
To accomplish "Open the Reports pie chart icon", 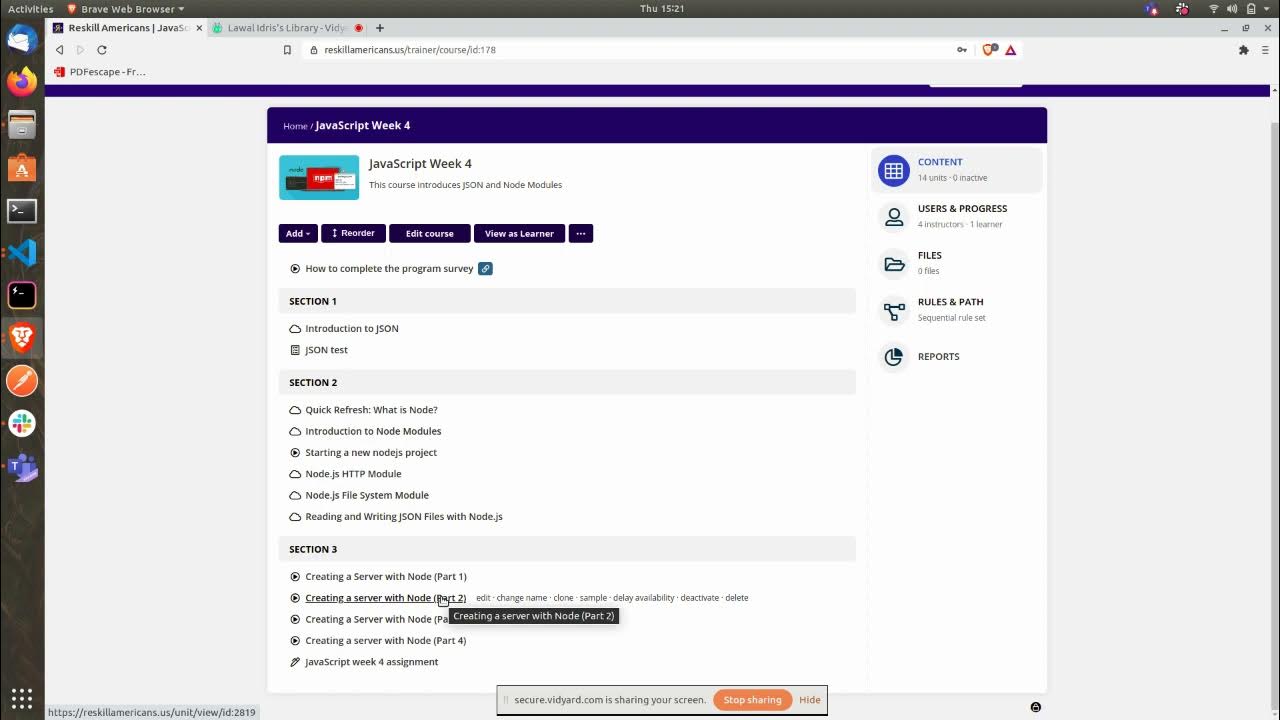I will pos(893,357).
